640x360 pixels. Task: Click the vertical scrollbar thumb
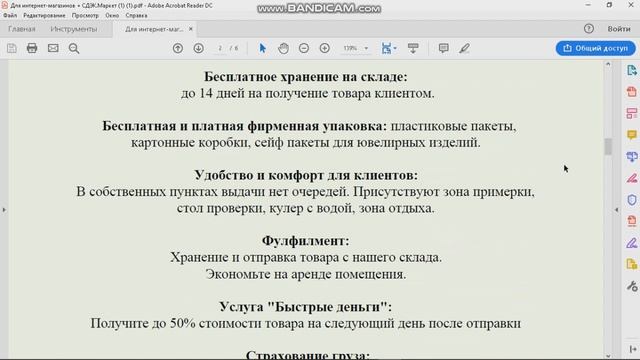click(x=608, y=147)
